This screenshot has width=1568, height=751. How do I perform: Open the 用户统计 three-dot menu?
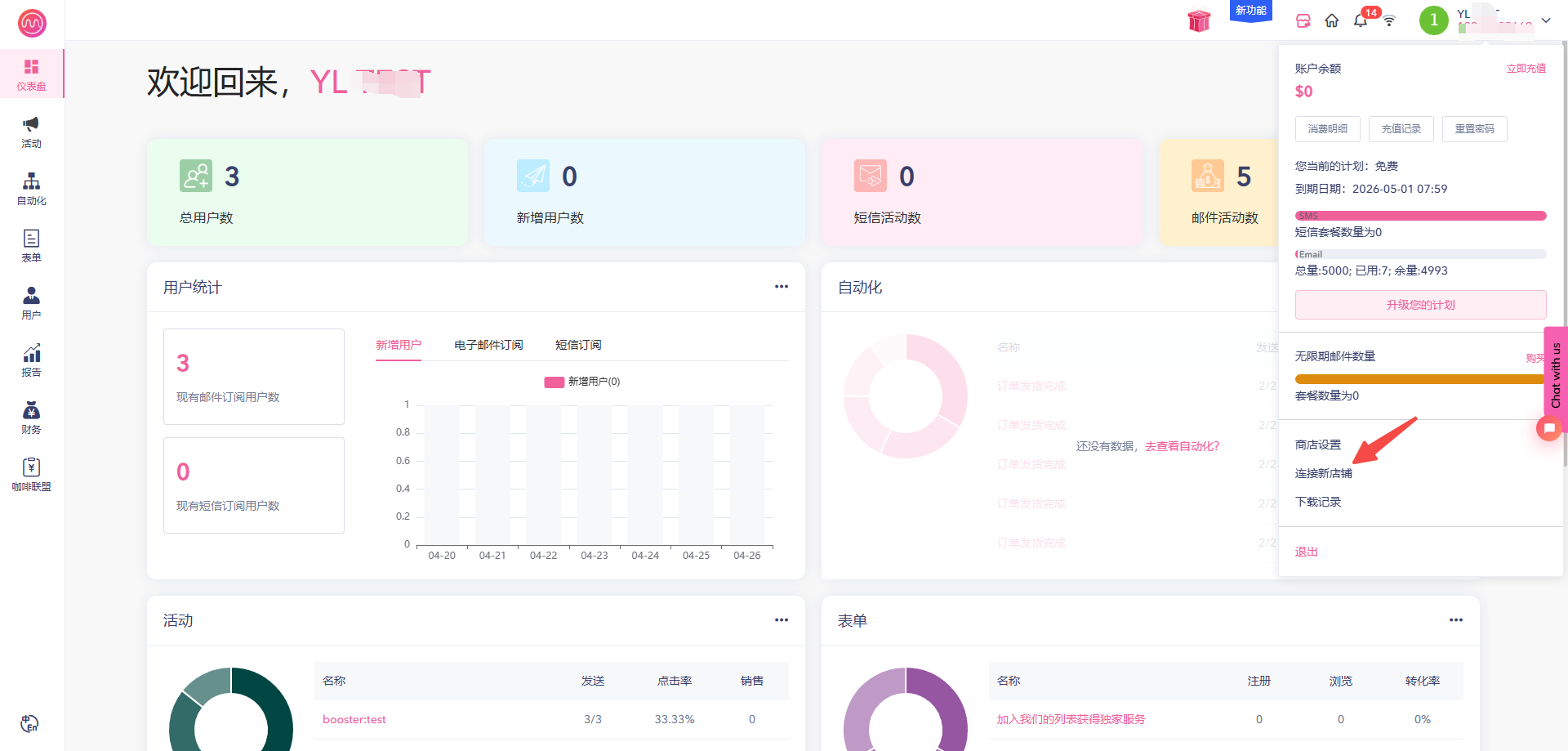(782, 287)
